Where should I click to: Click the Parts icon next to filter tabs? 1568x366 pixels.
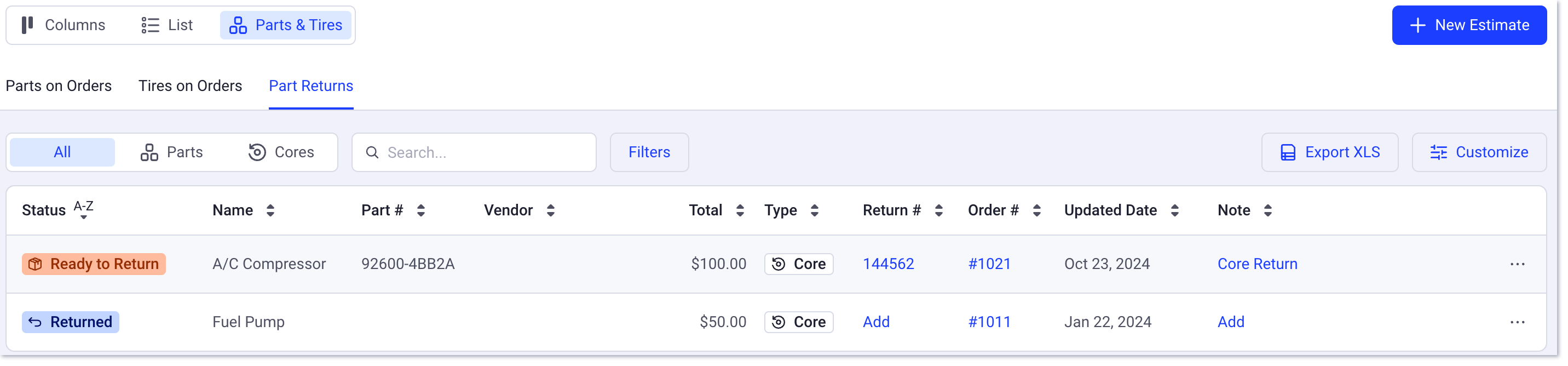148,152
